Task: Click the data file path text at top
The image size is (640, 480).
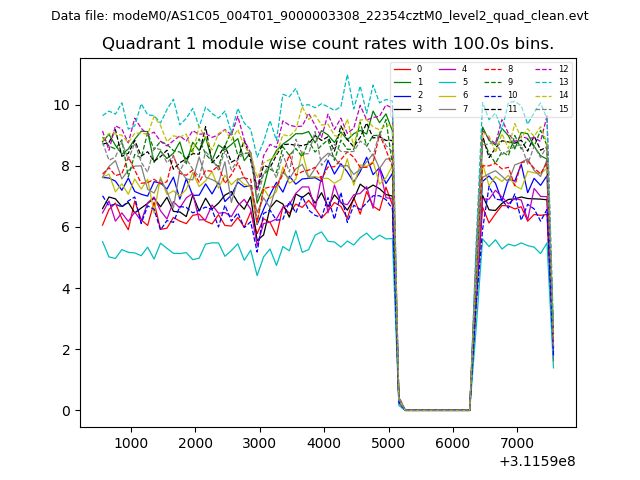Action: pos(319,15)
